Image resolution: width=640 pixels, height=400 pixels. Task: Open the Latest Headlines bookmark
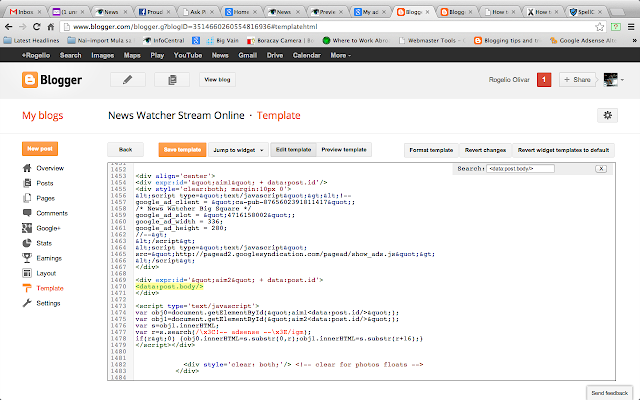tap(32, 40)
